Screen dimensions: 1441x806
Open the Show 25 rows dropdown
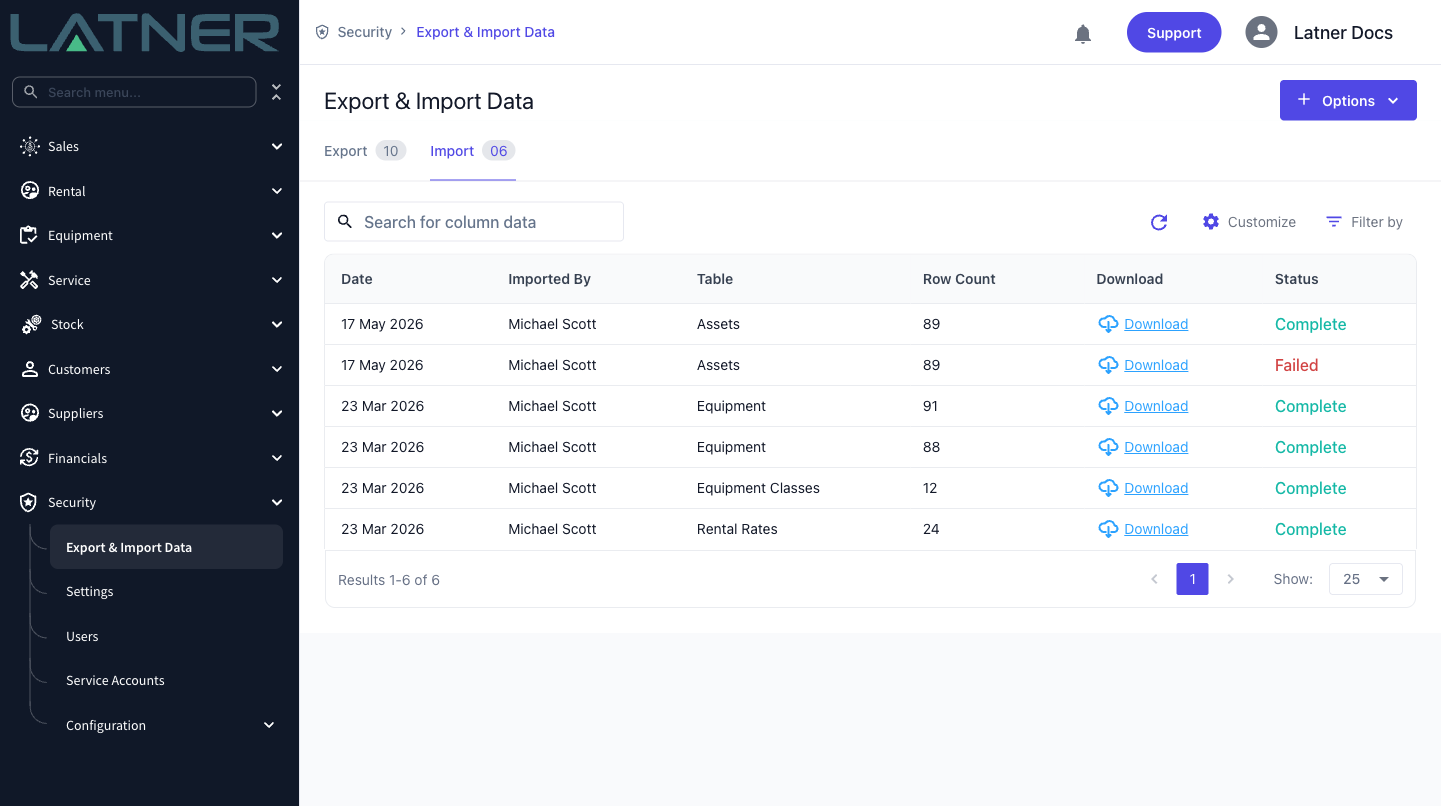[x=1365, y=579]
